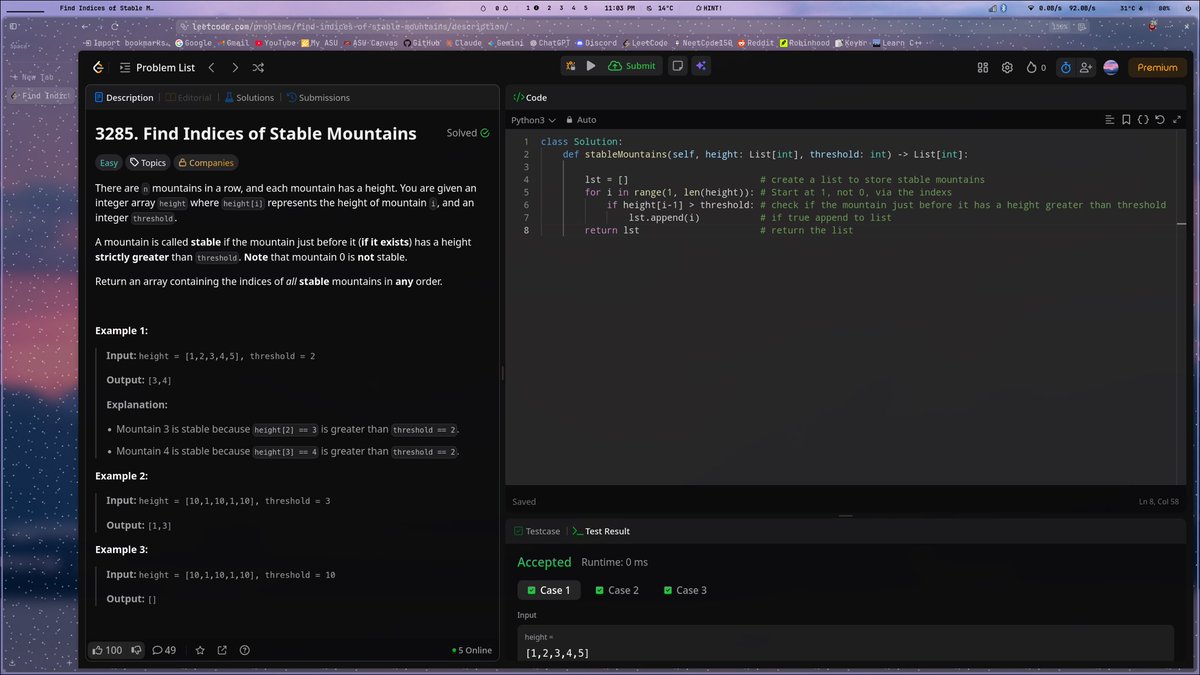This screenshot has width=1200, height=675.
Task: Click the invite user icon
Action: [x=1086, y=67]
